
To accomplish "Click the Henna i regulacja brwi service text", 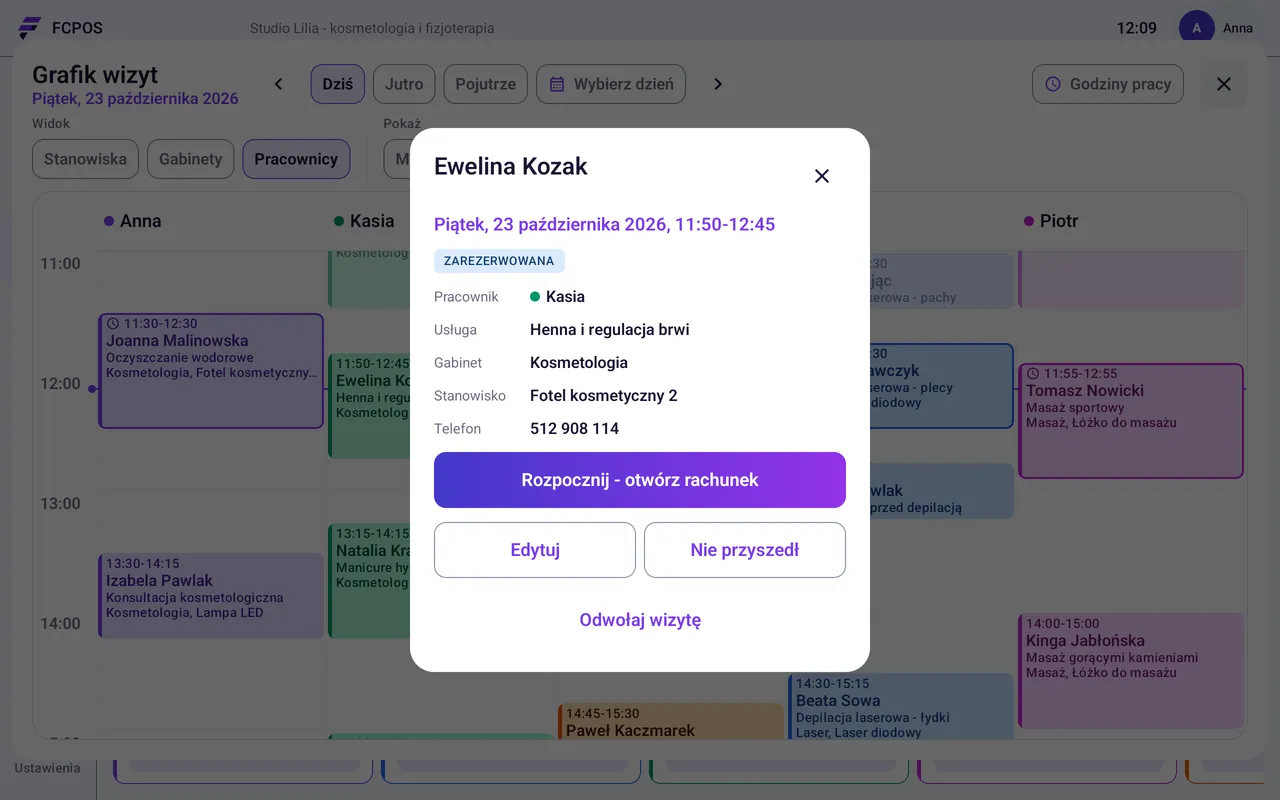I will tap(609, 330).
